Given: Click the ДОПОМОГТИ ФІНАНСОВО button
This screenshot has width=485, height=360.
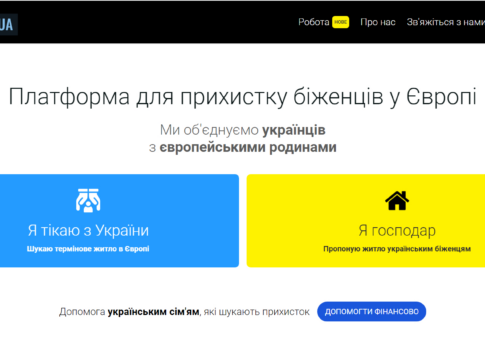Looking at the screenshot, I should 371,312.
